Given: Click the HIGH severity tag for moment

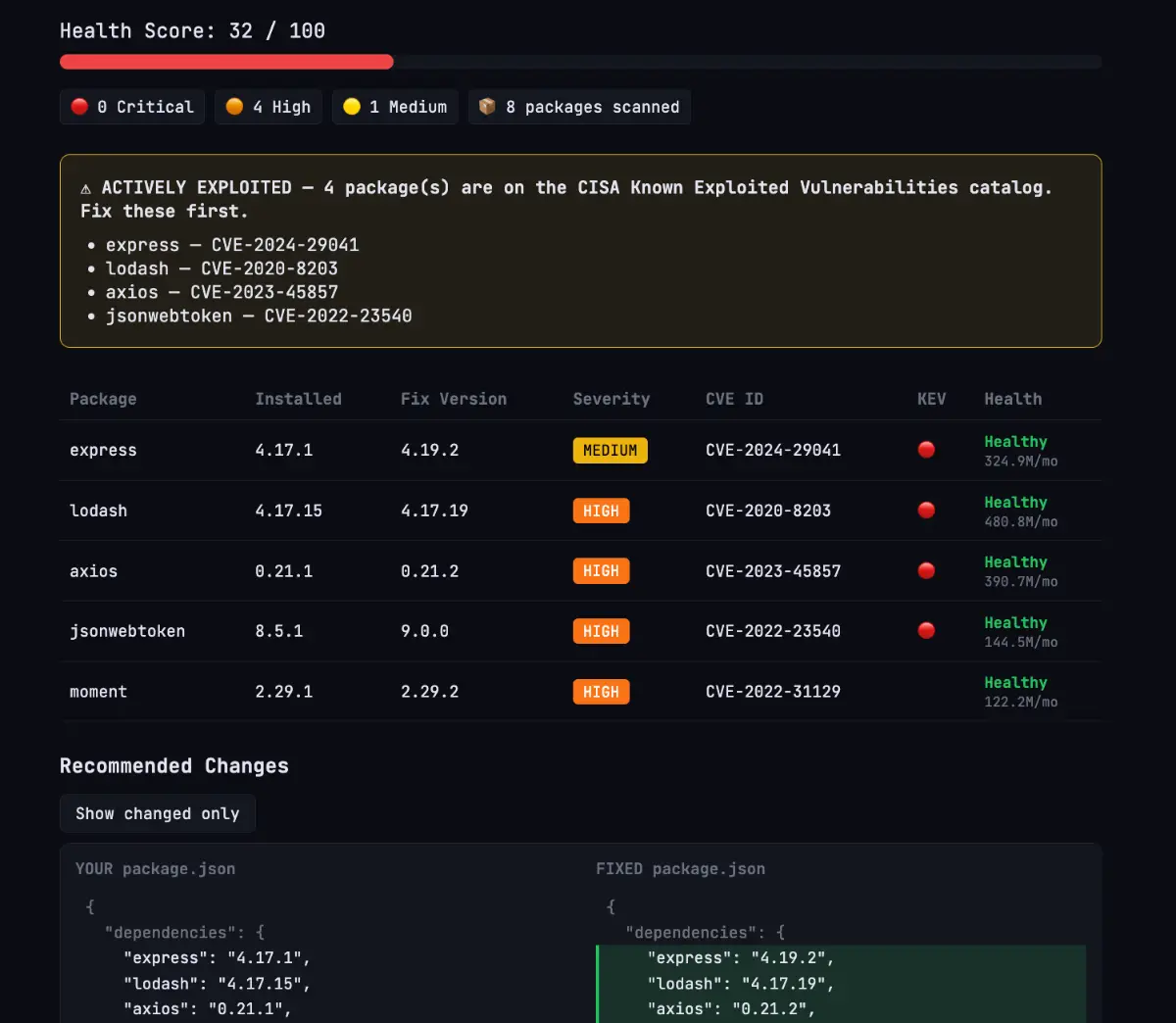Looking at the screenshot, I should click(601, 692).
